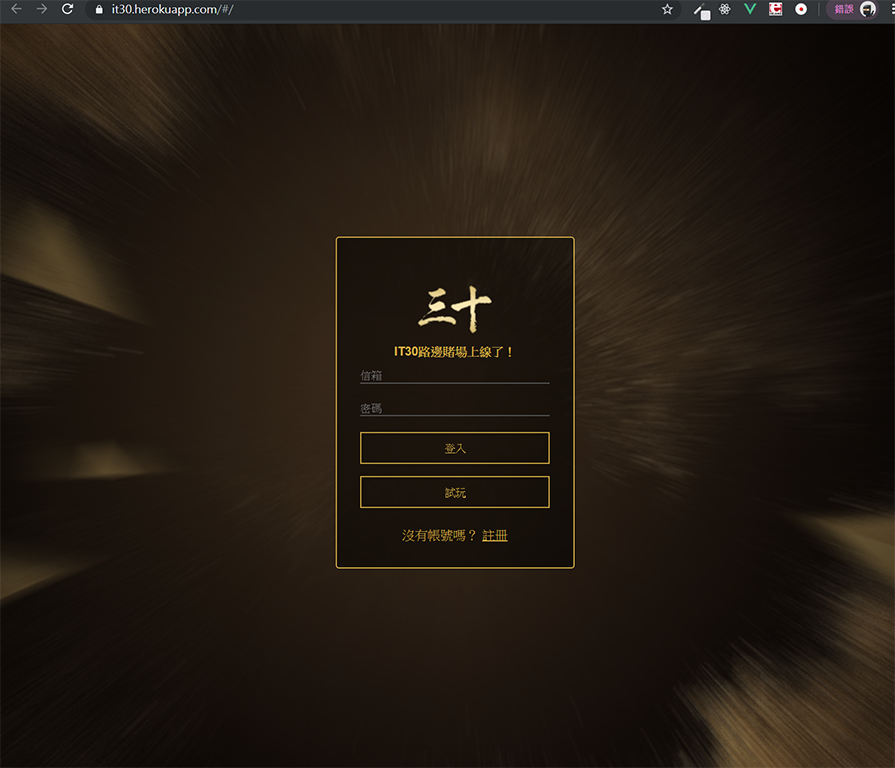The width and height of the screenshot is (895, 768).
Task: Submit the form with the 登入 button
Action: pos(454,448)
